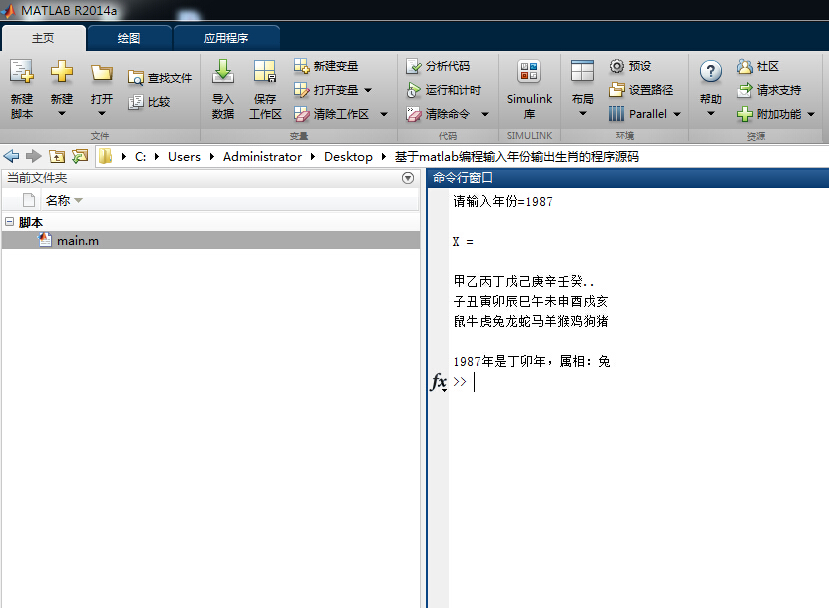Viewport: 829px width, 608px height.
Task: Click the 当前文件夹 panel title
Action: 37,178
